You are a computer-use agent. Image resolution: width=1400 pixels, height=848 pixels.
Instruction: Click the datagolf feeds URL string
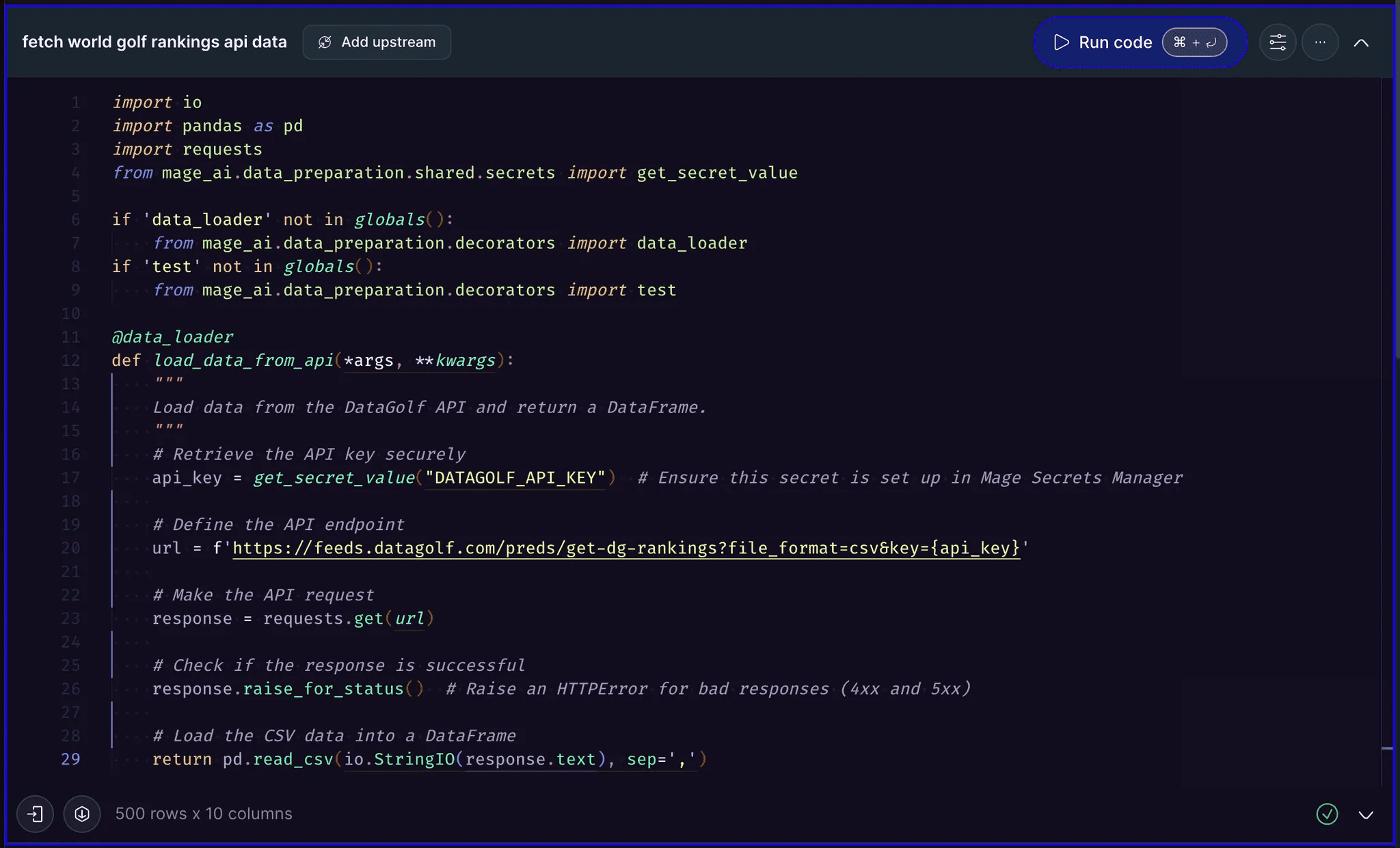coord(626,548)
